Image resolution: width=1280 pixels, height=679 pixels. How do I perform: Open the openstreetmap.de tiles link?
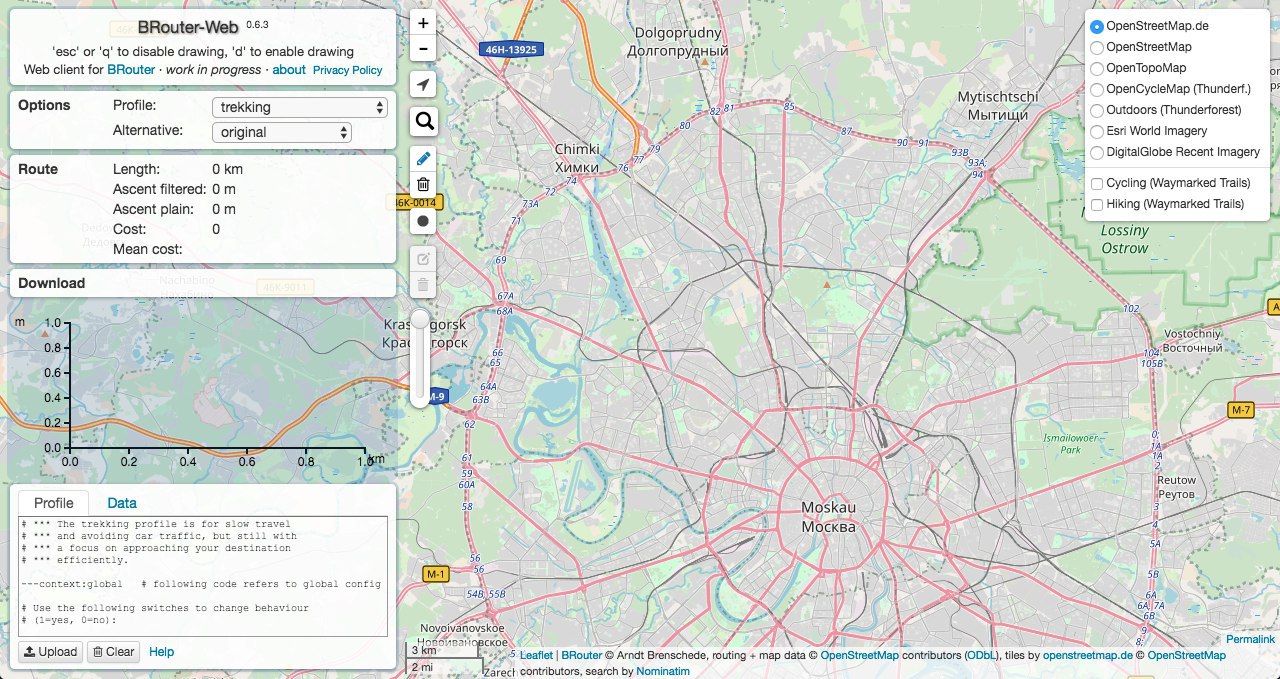click(1087, 656)
